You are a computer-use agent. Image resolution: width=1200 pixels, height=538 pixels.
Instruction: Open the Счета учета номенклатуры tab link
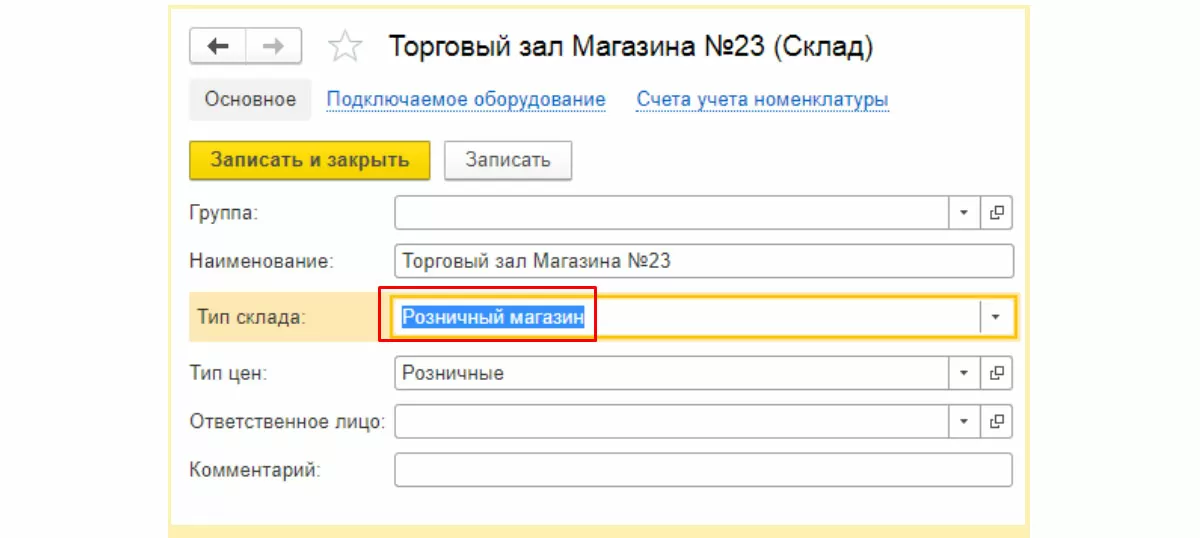click(763, 100)
